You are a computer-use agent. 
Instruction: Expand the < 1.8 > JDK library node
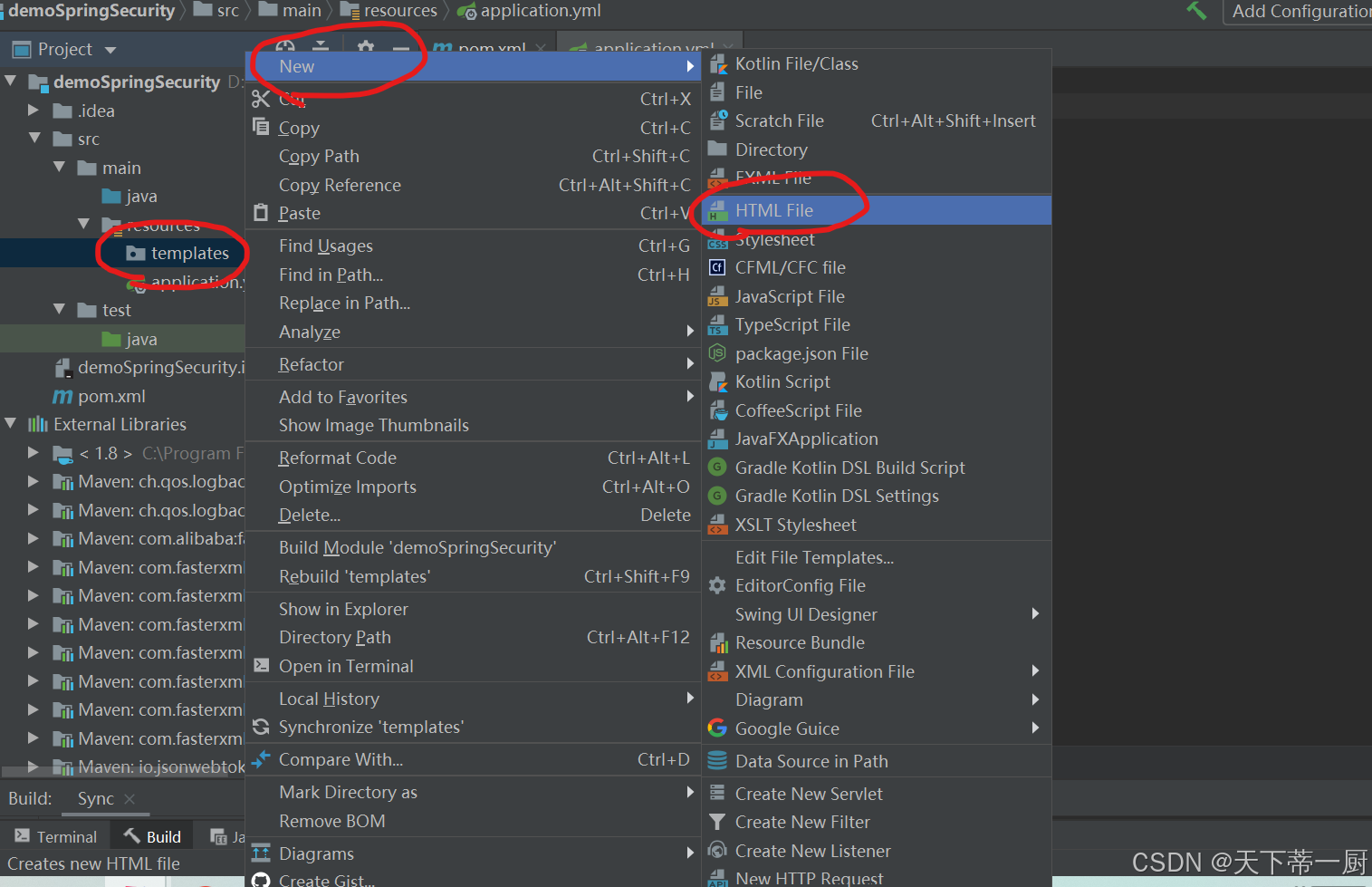coord(34,453)
